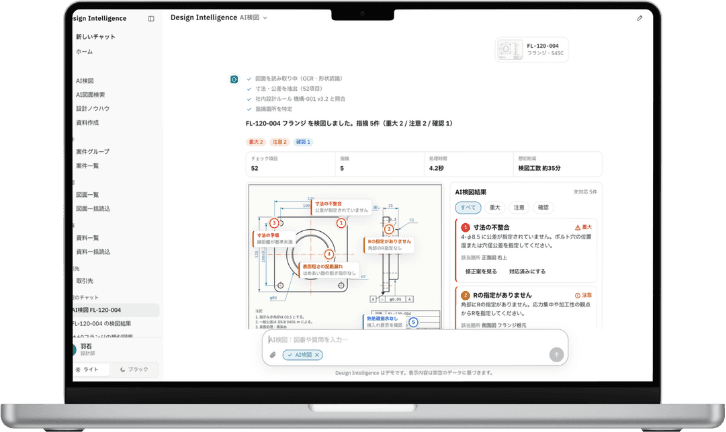Click the AI検図結果 panel heading
726x432 pixels.
tap(470, 192)
